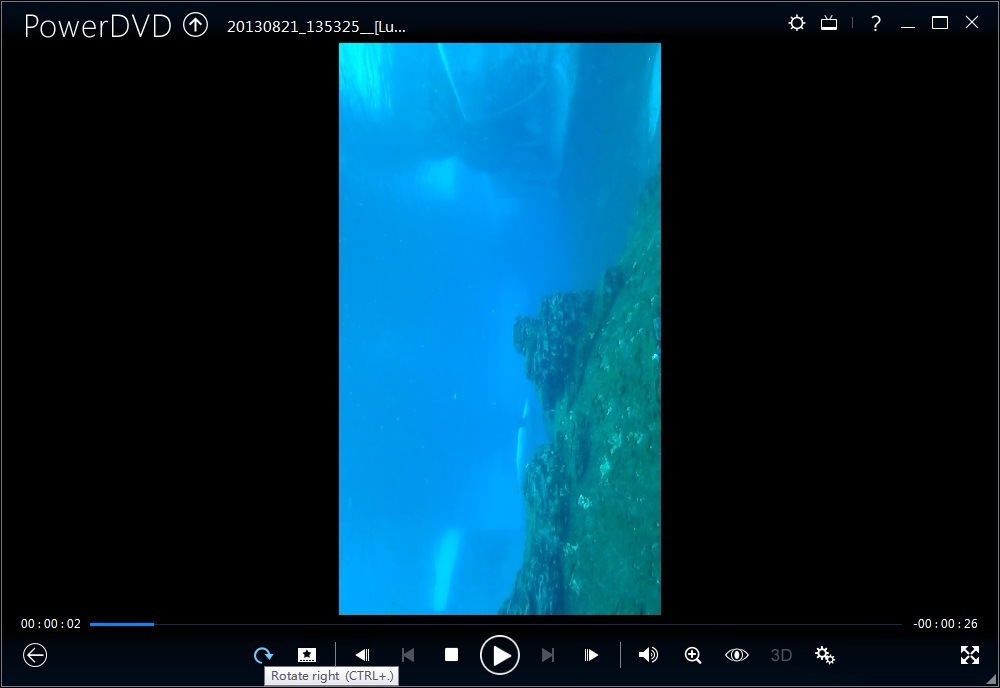Mute the volume speaker icon
The height and width of the screenshot is (688, 1000).
648,655
